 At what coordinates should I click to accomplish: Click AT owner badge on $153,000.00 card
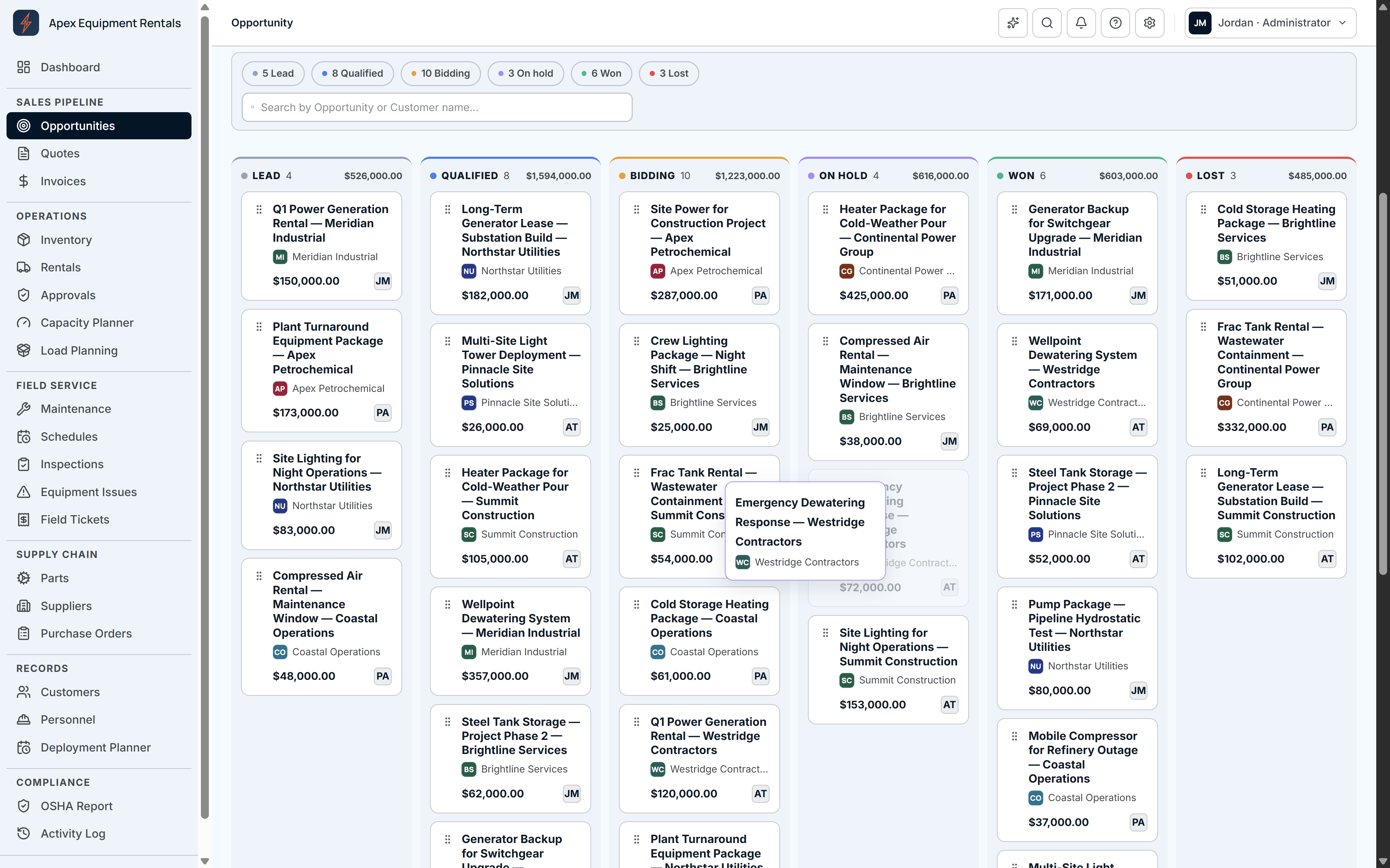coord(949,705)
